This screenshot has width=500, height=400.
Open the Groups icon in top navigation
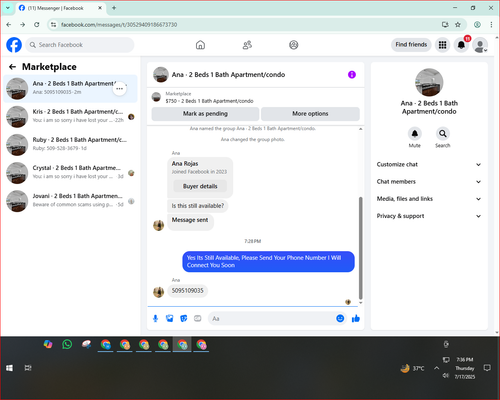pyautogui.click(x=294, y=45)
